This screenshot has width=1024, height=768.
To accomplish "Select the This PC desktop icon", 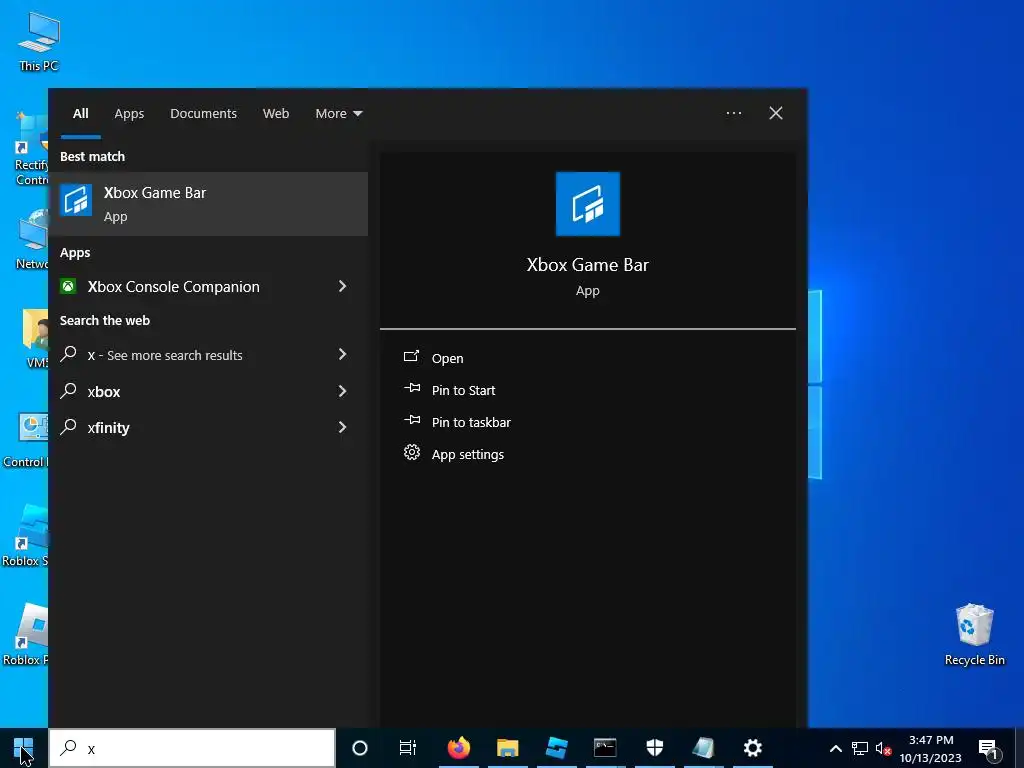I will pos(39,41).
